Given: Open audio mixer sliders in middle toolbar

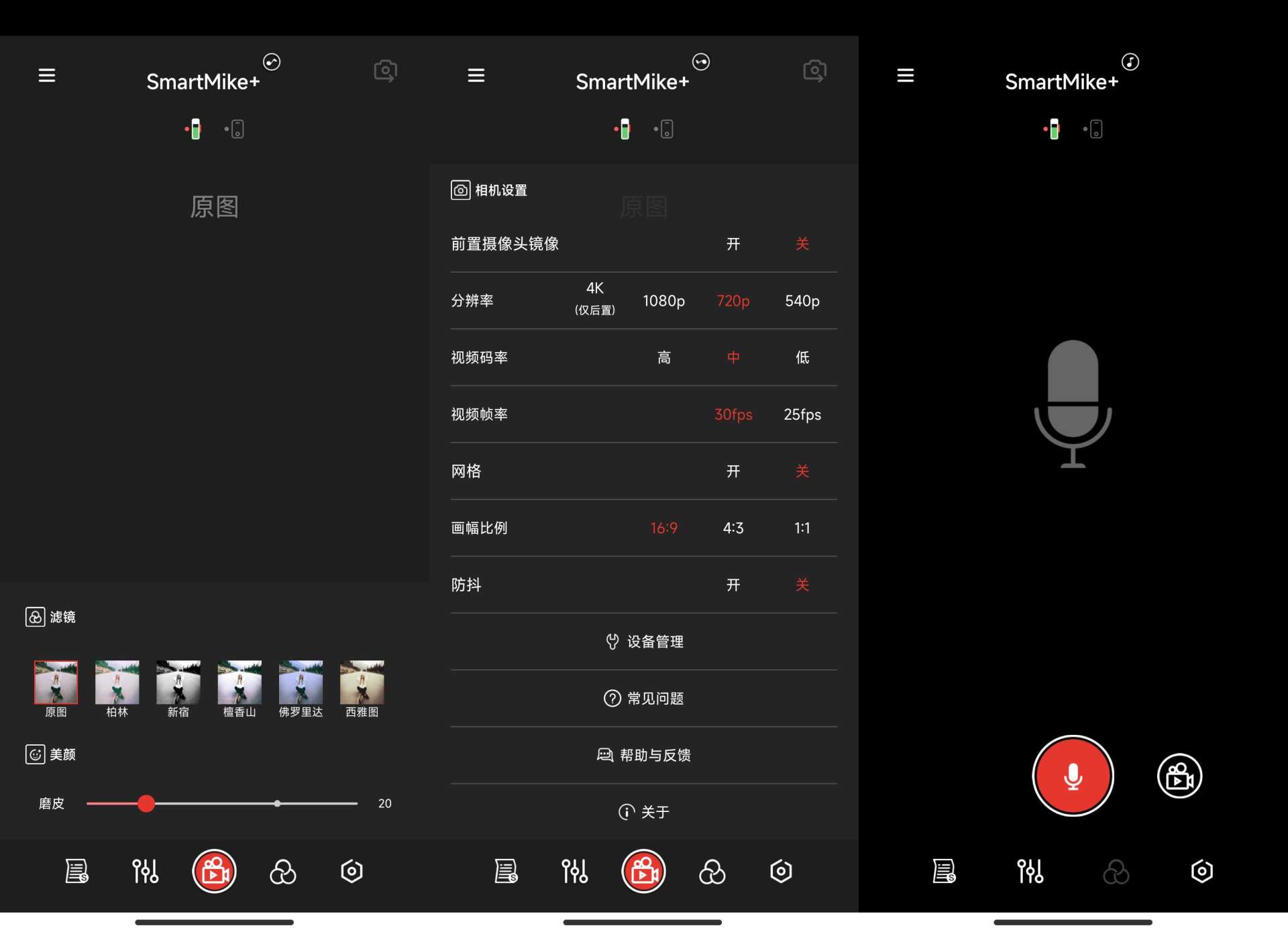Looking at the screenshot, I should pos(575,872).
